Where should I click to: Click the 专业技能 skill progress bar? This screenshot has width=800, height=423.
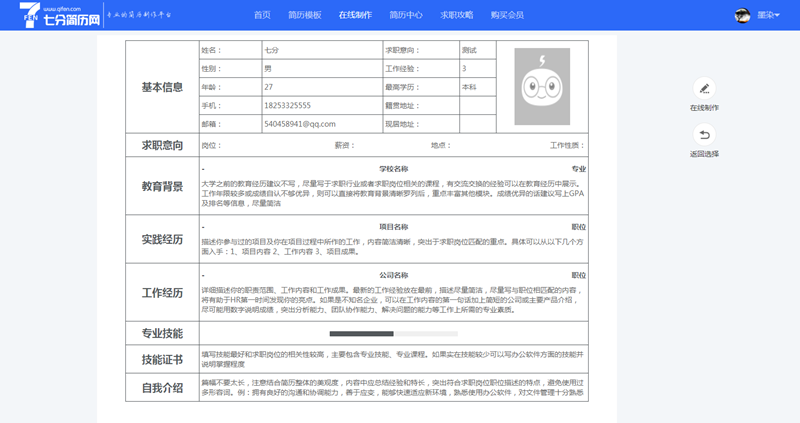(393, 334)
